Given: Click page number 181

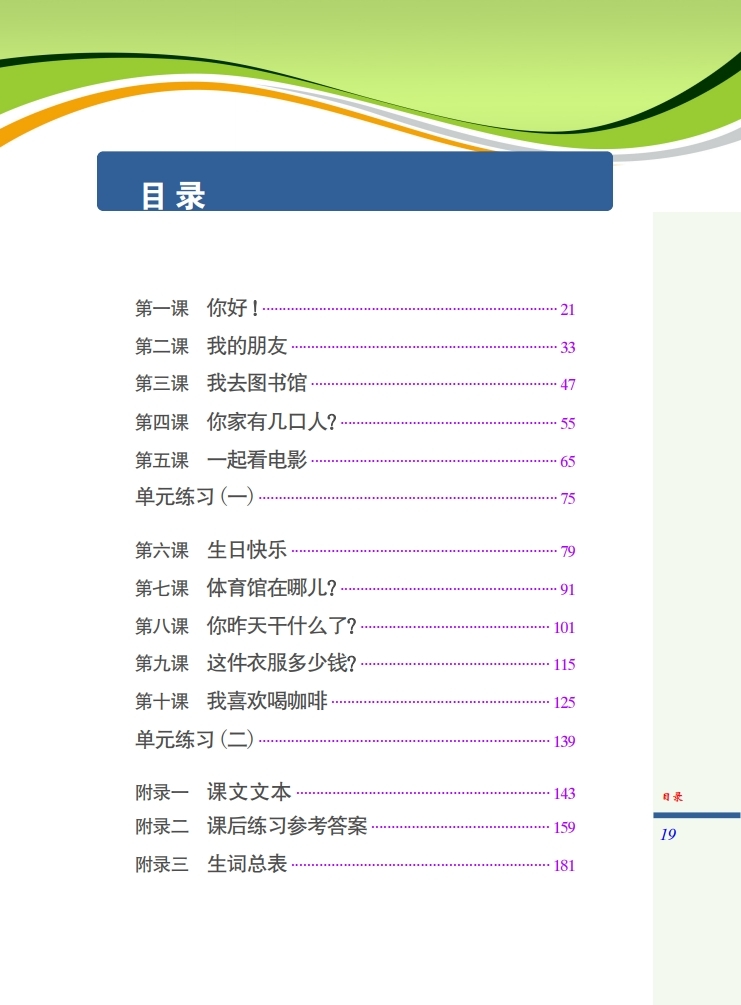Looking at the screenshot, I should 564,866.
